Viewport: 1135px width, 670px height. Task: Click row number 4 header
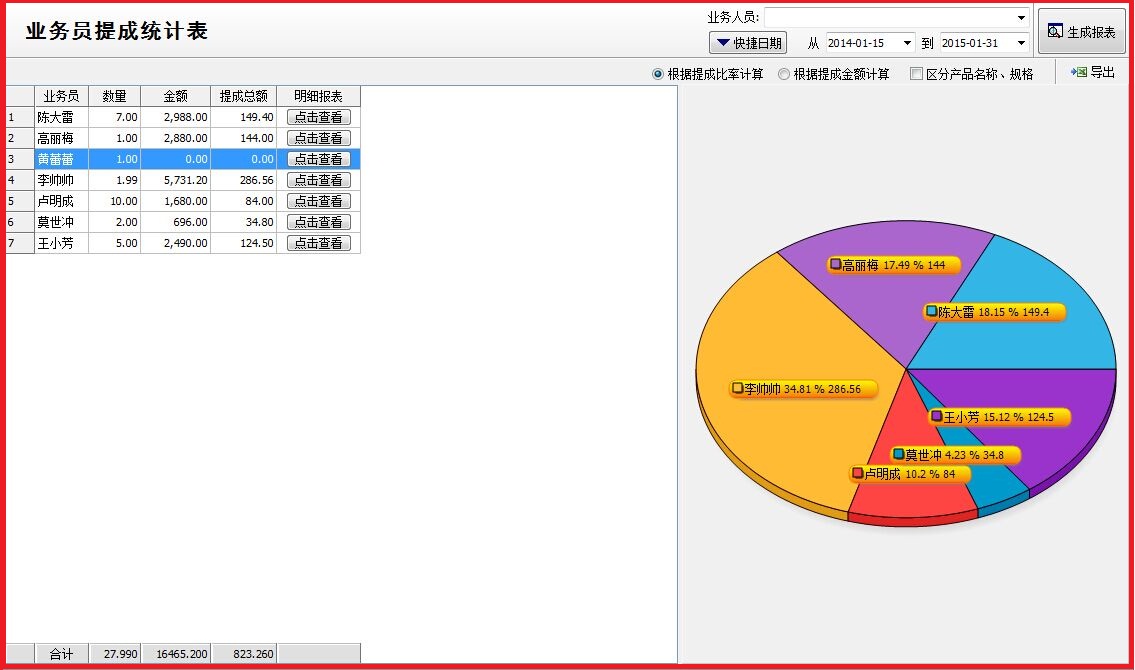click(x=20, y=180)
